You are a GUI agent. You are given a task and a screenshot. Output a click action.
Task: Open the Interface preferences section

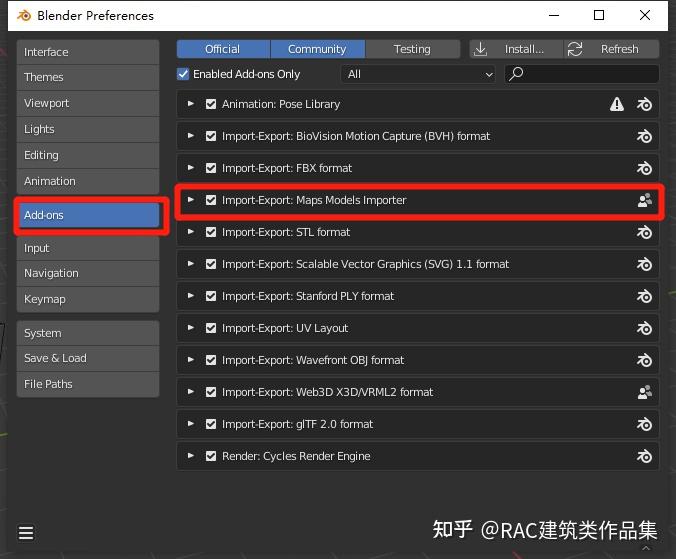88,52
